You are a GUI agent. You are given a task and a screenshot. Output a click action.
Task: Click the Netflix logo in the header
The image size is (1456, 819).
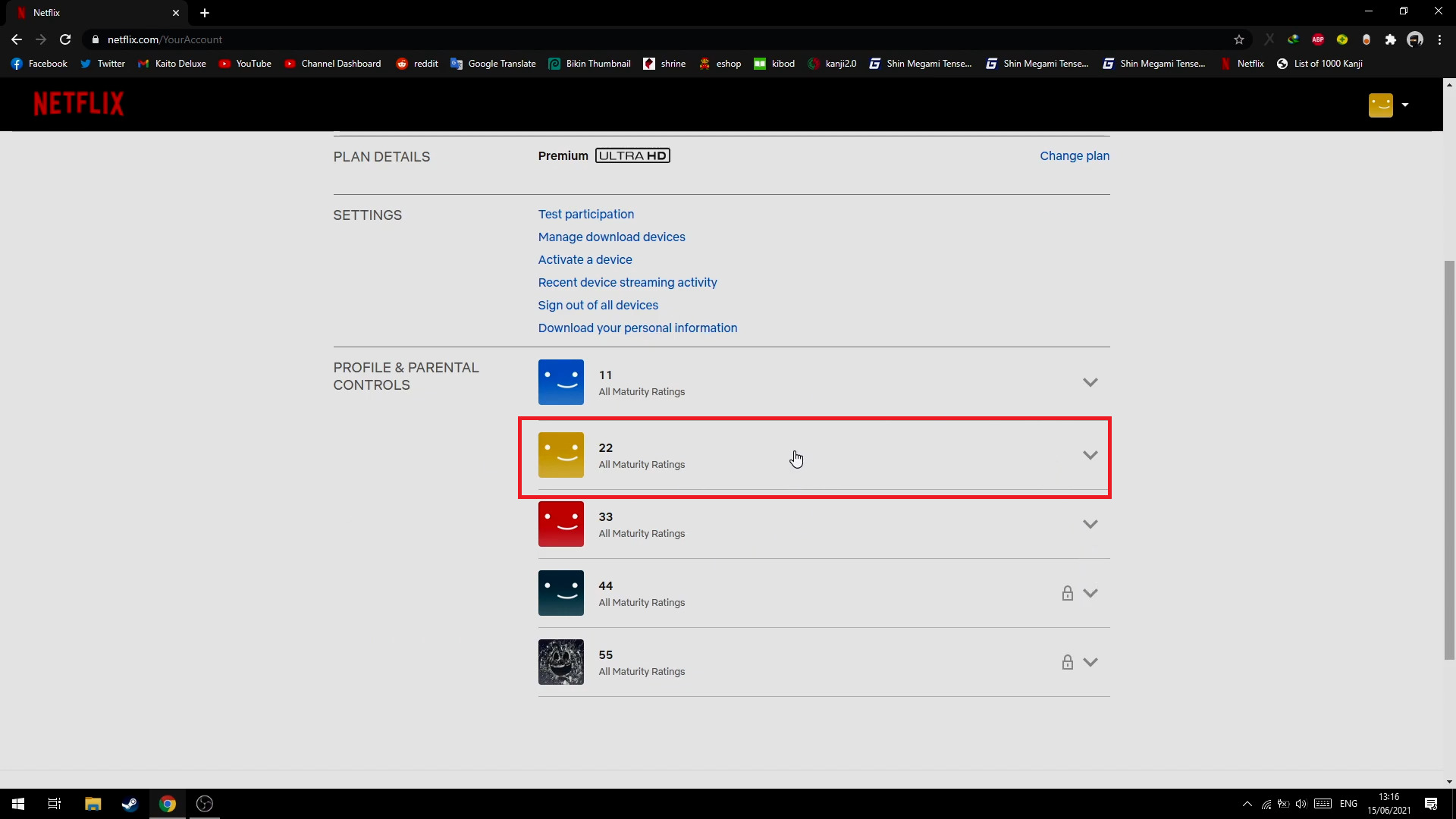tap(78, 104)
